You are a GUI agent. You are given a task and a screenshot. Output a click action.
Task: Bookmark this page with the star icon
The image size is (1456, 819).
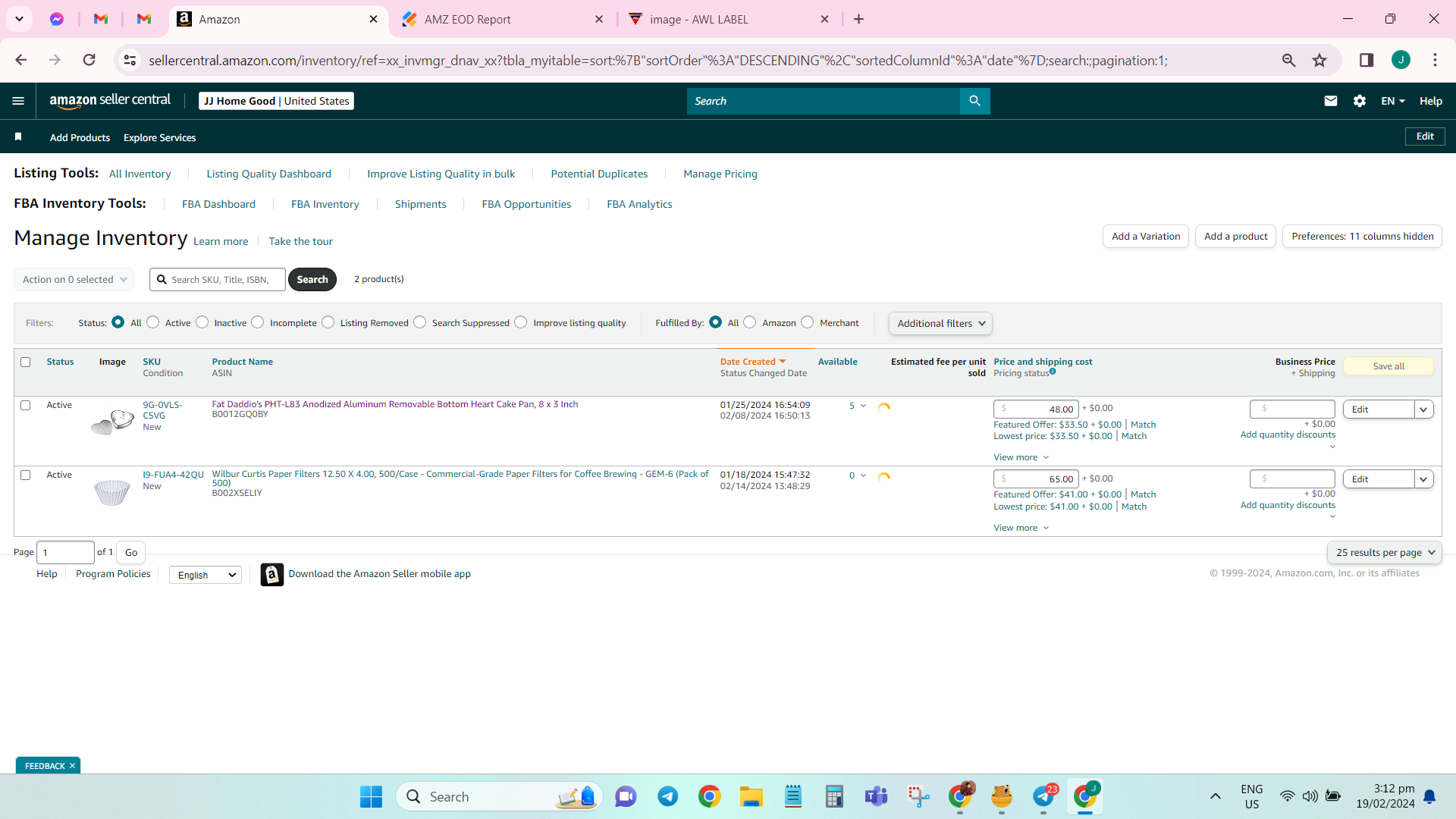[x=1319, y=60]
